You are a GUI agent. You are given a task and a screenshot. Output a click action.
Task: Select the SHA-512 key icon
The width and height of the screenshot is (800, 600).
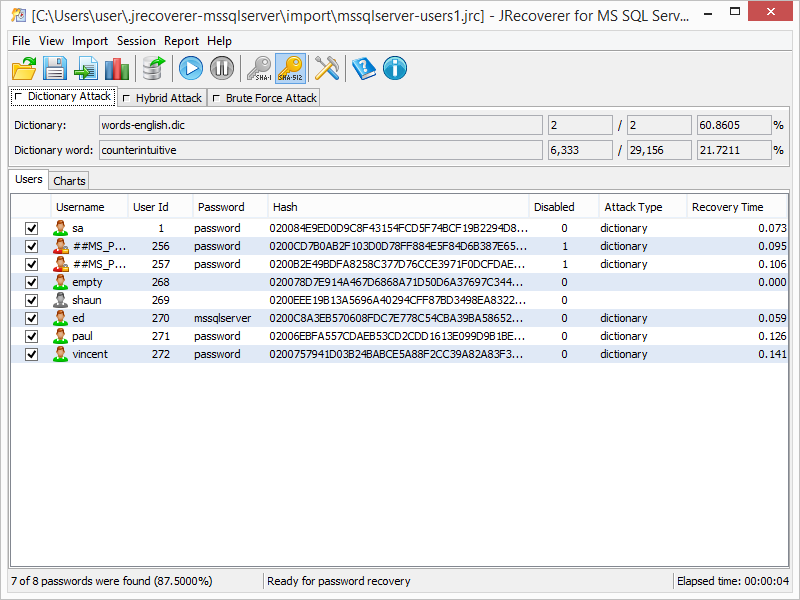(x=290, y=68)
